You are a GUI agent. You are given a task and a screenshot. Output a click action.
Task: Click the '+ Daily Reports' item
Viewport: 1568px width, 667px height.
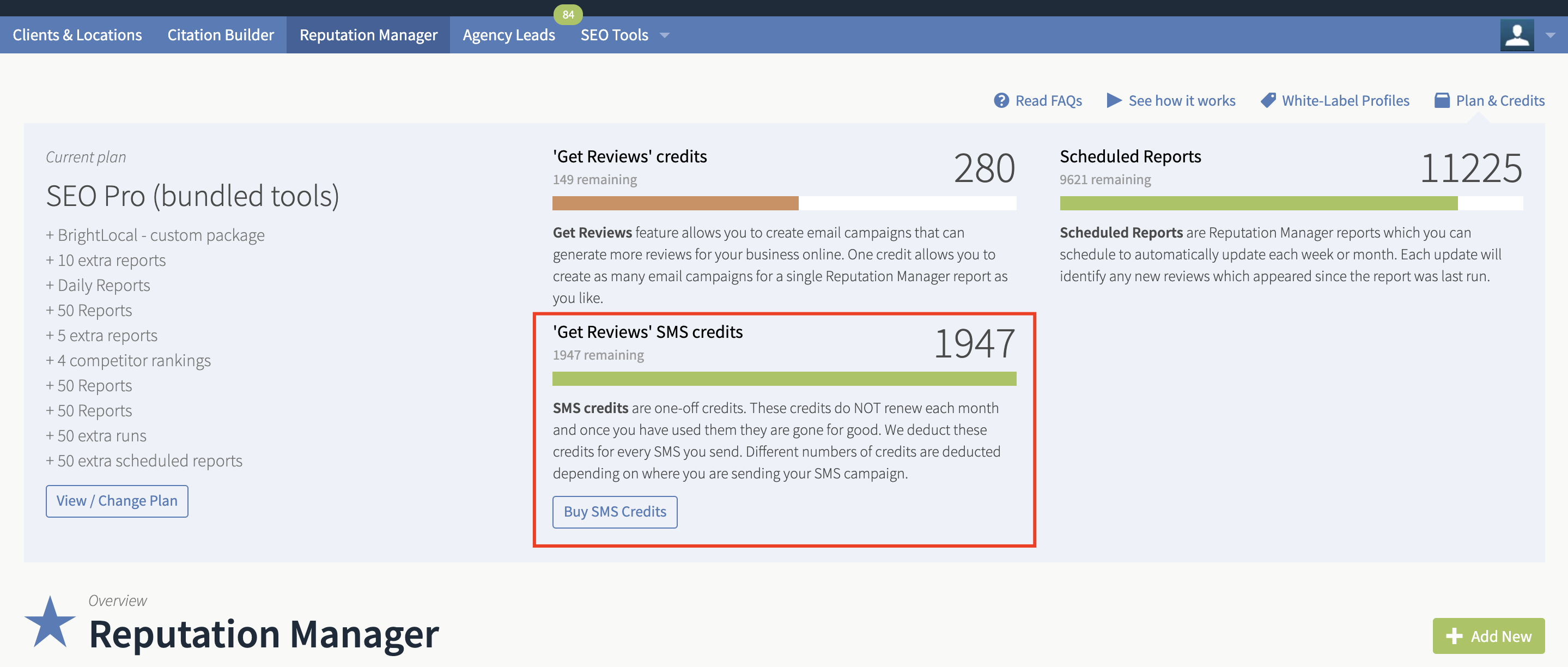[98, 286]
